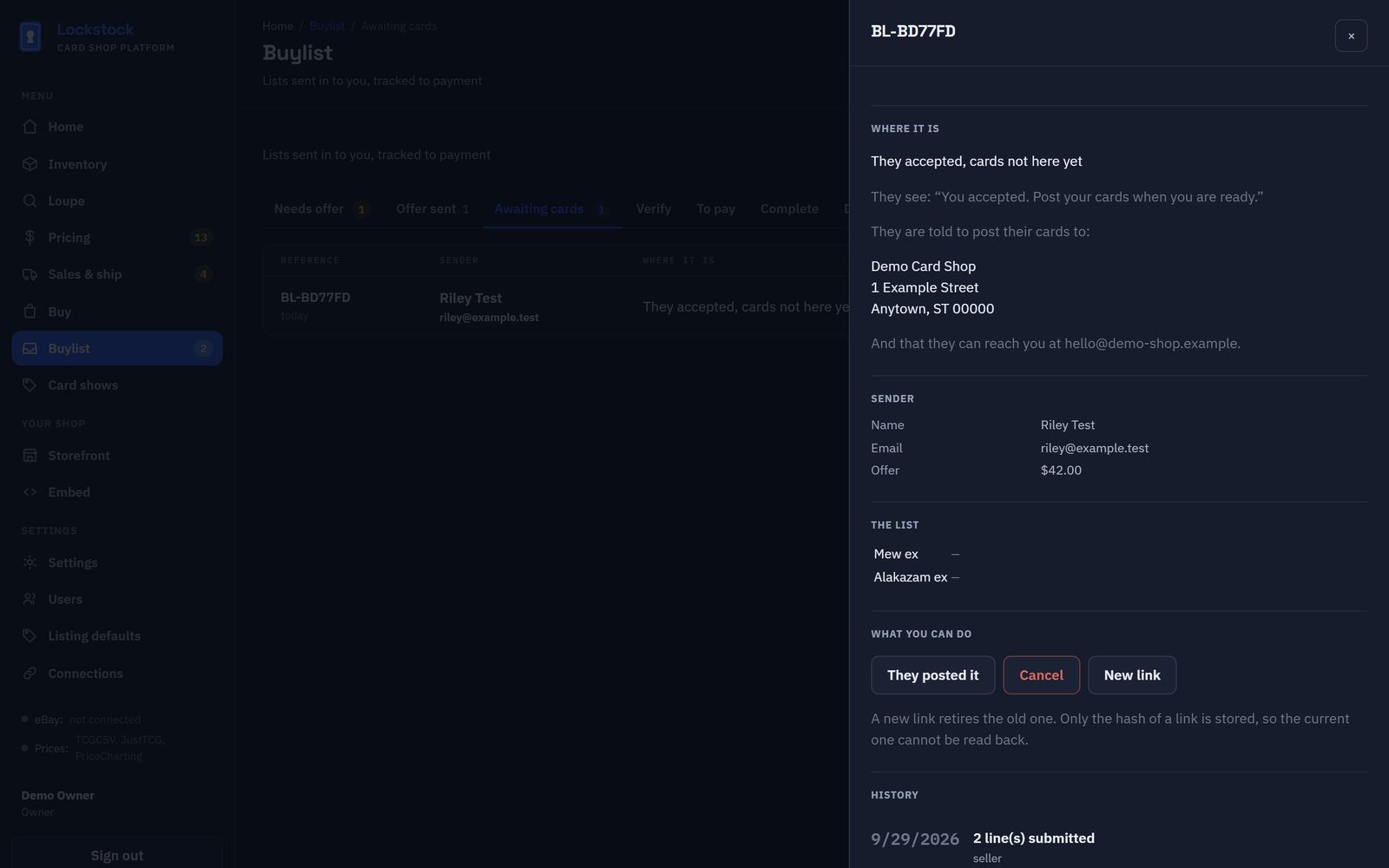The width and height of the screenshot is (1389, 868).
Task: Open Sales & ship truck icon
Action: [30, 274]
